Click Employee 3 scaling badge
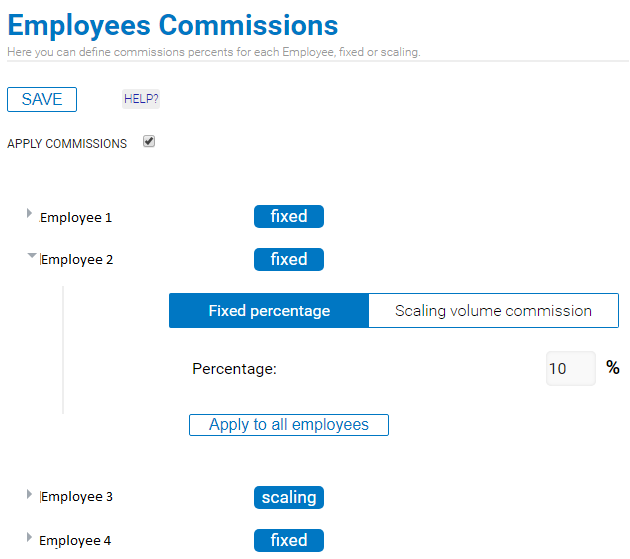630x559 pixels. (x=289, y=498)
